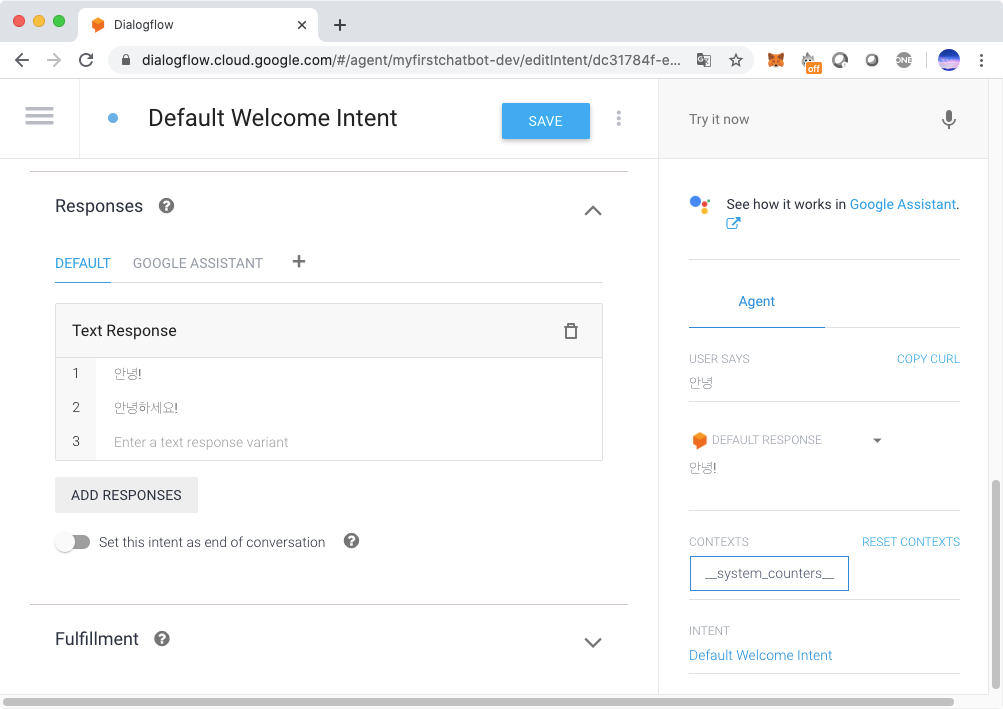This screenshot has height=709, width=1003.
Task: Click the user says text '안녕'
Action: 700,383
